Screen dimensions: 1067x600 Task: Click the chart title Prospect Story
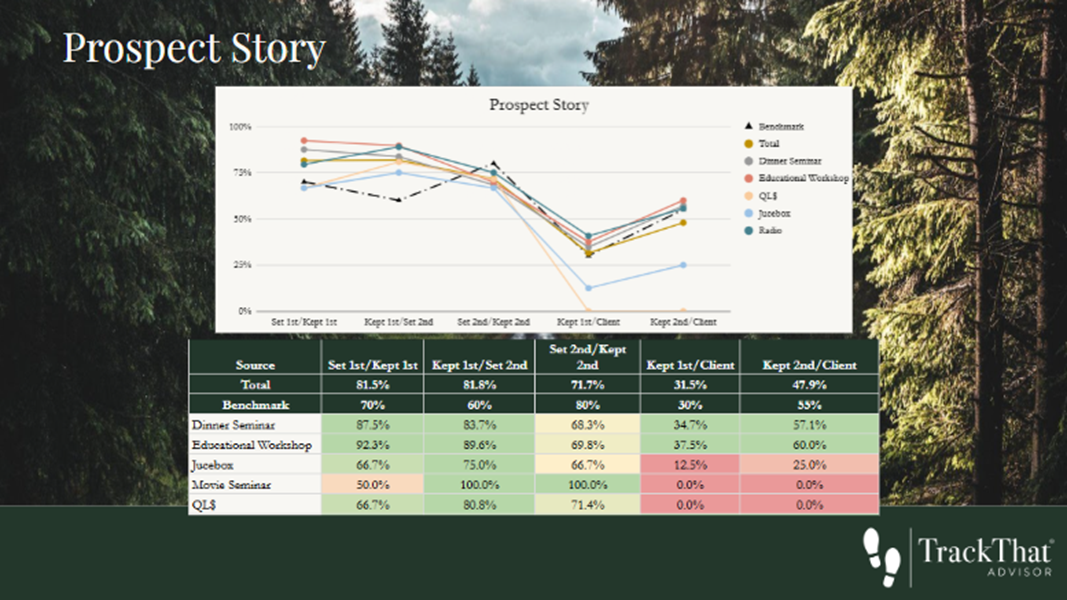(538, 104)
